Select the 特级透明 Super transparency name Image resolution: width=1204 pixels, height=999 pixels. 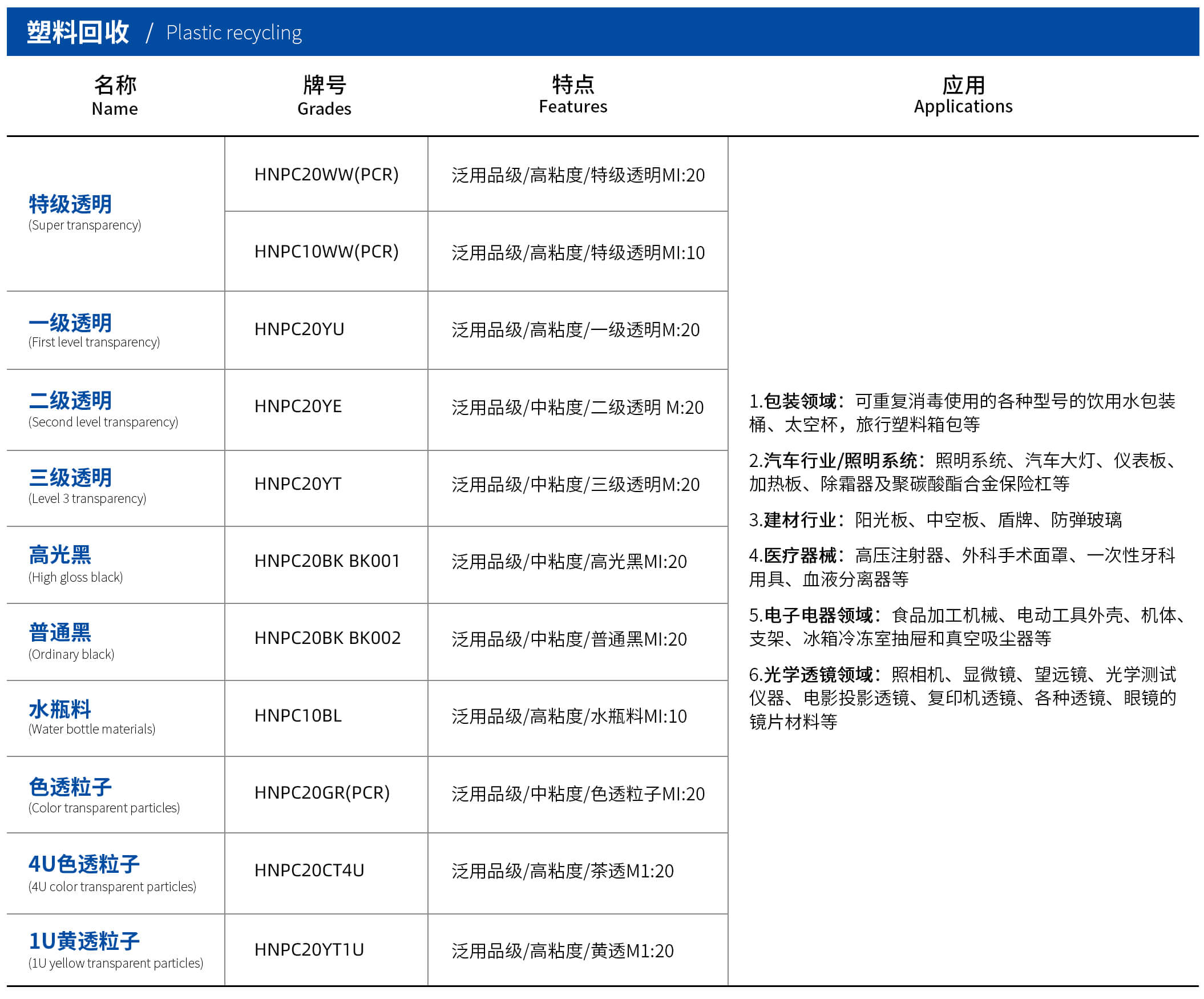(71, 205)
